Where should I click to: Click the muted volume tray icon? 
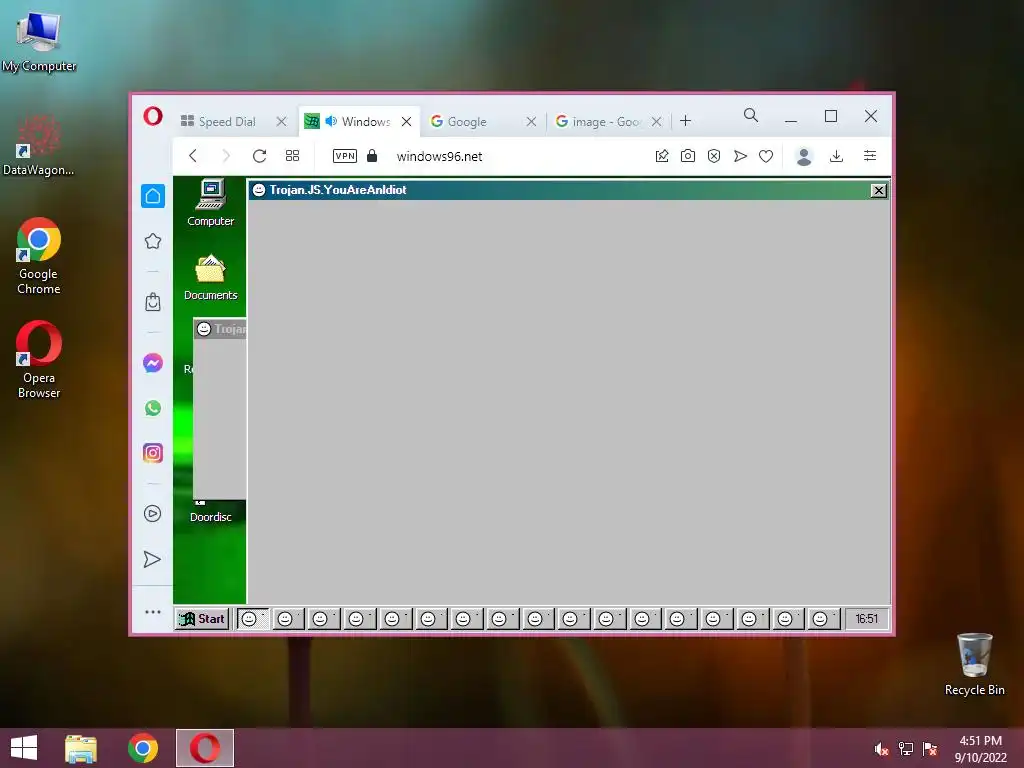(x=882, y=748)
